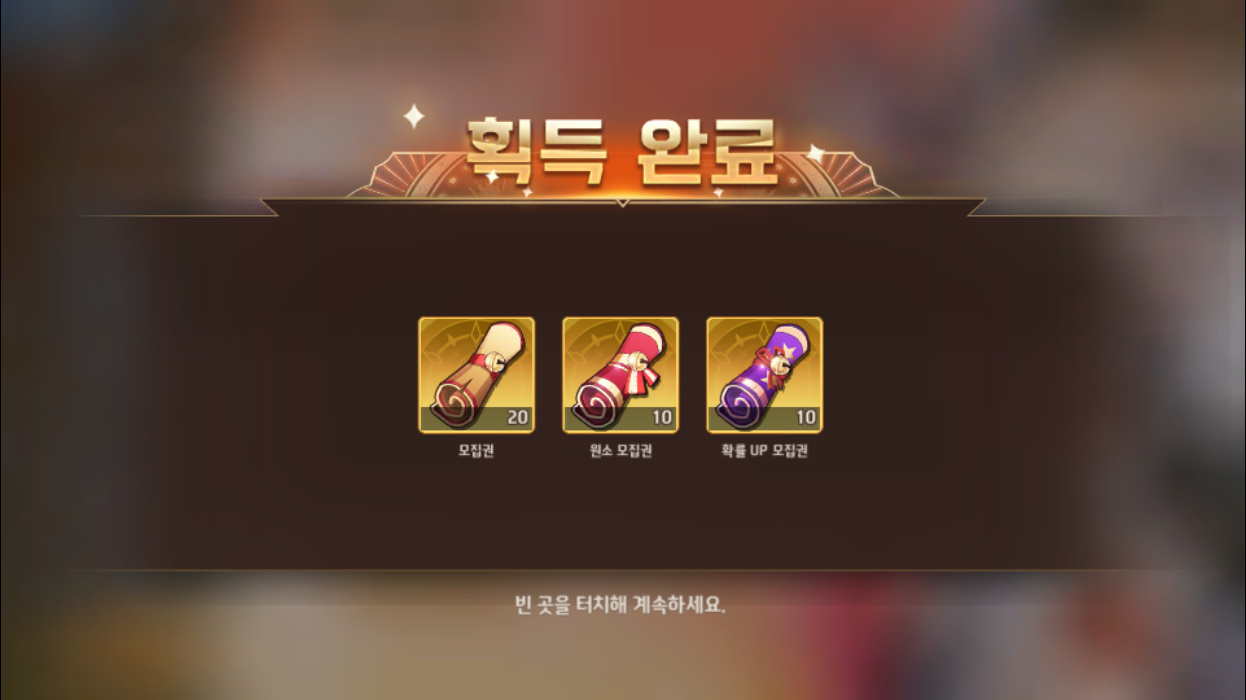
Task: Tap the tan 모집권 scroll icon
Action: point(476,375)
